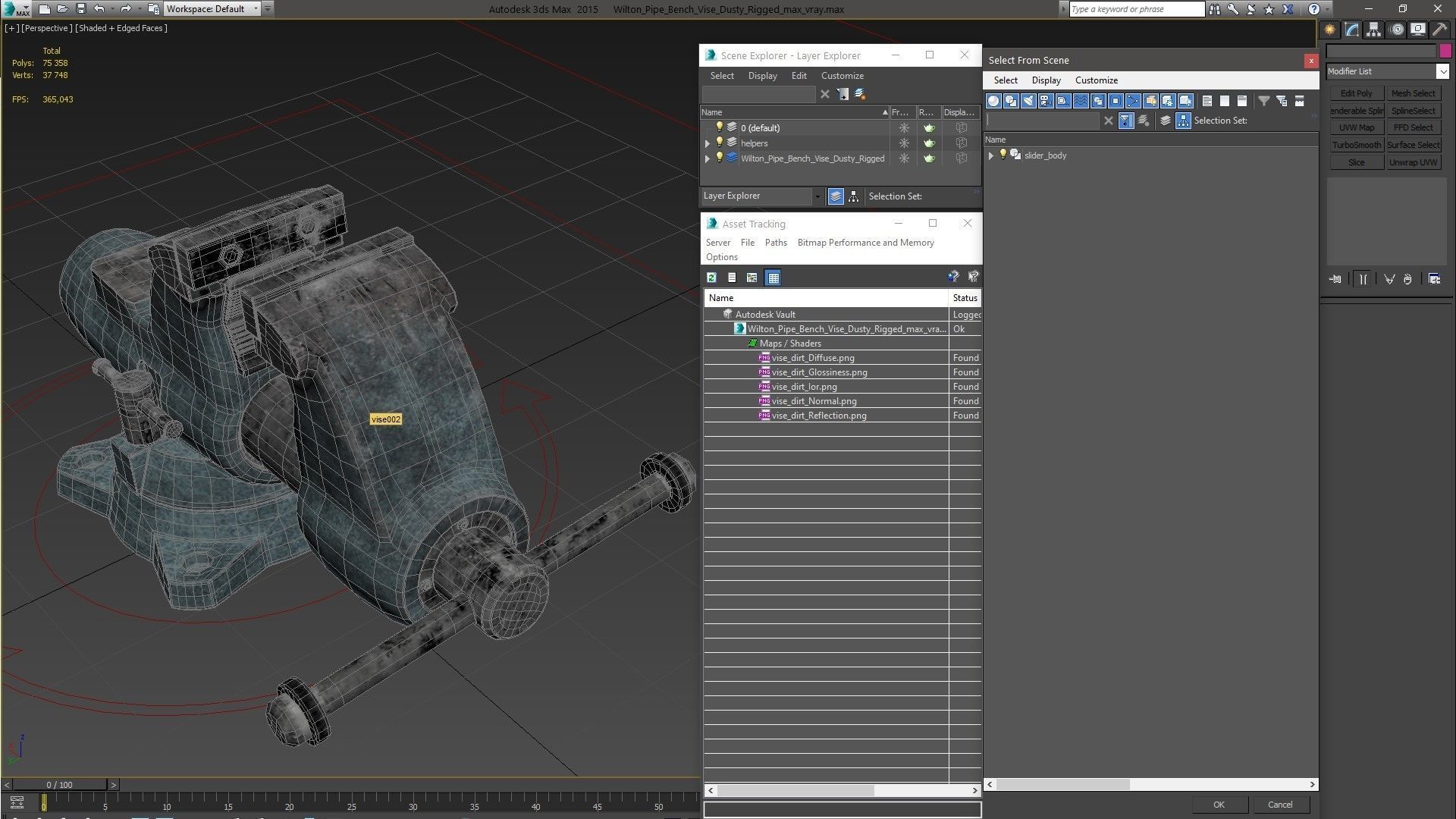This screenshot has width=1456, height=819.
Task: Click Sort by Layer button in Scene Explorer
Action: point(836,196)
